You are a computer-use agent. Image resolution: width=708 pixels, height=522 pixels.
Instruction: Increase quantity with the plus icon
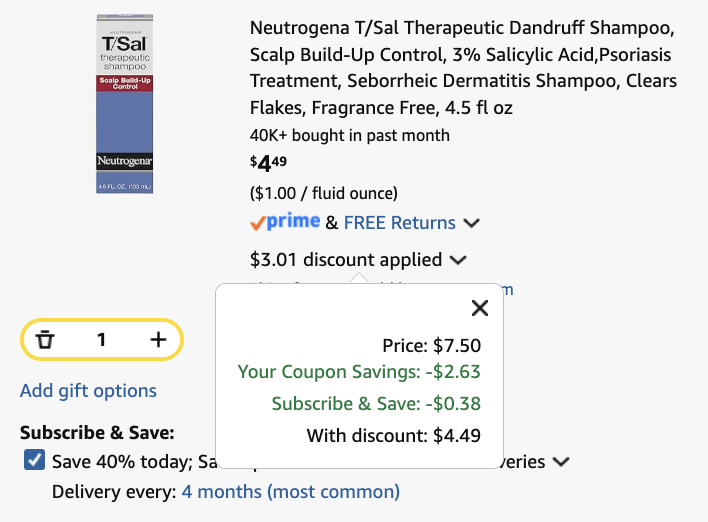point(158,340)
